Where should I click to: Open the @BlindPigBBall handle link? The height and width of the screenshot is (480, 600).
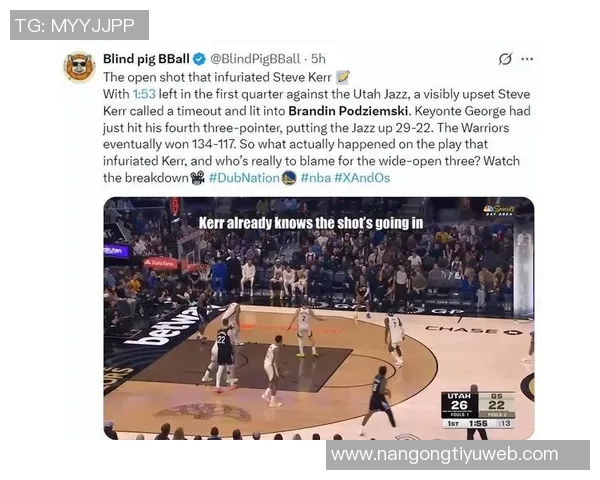[x=255, y=59]
